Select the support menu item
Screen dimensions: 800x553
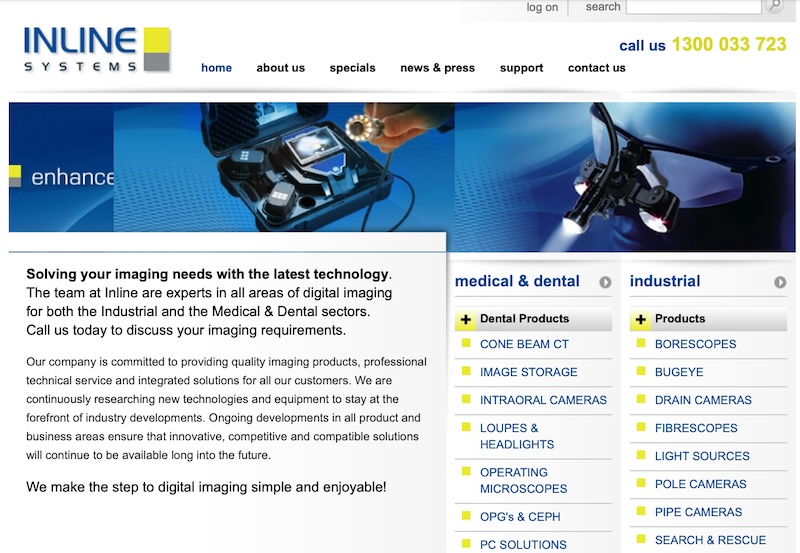point(521,68)
